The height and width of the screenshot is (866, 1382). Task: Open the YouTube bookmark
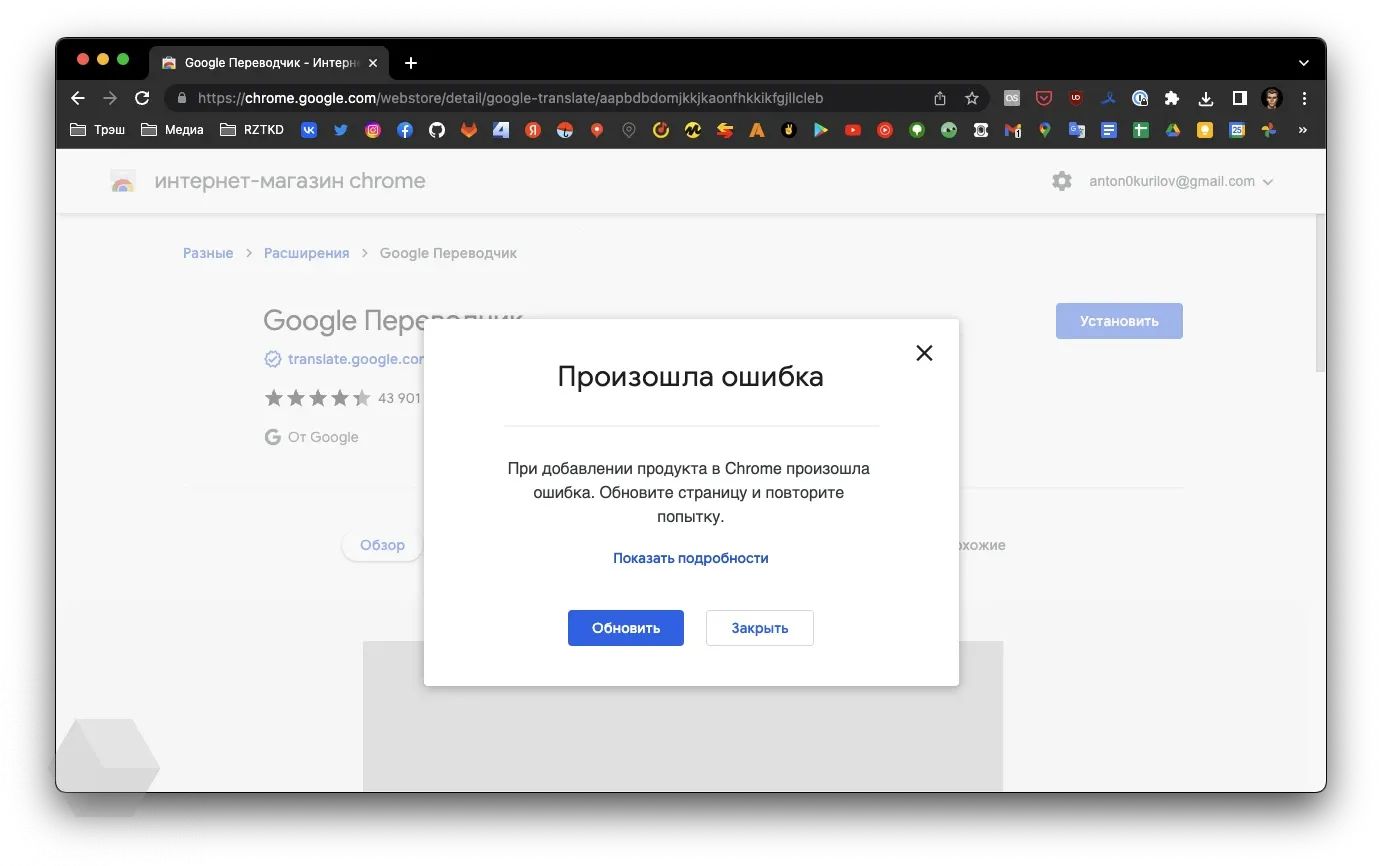(853, 130)
